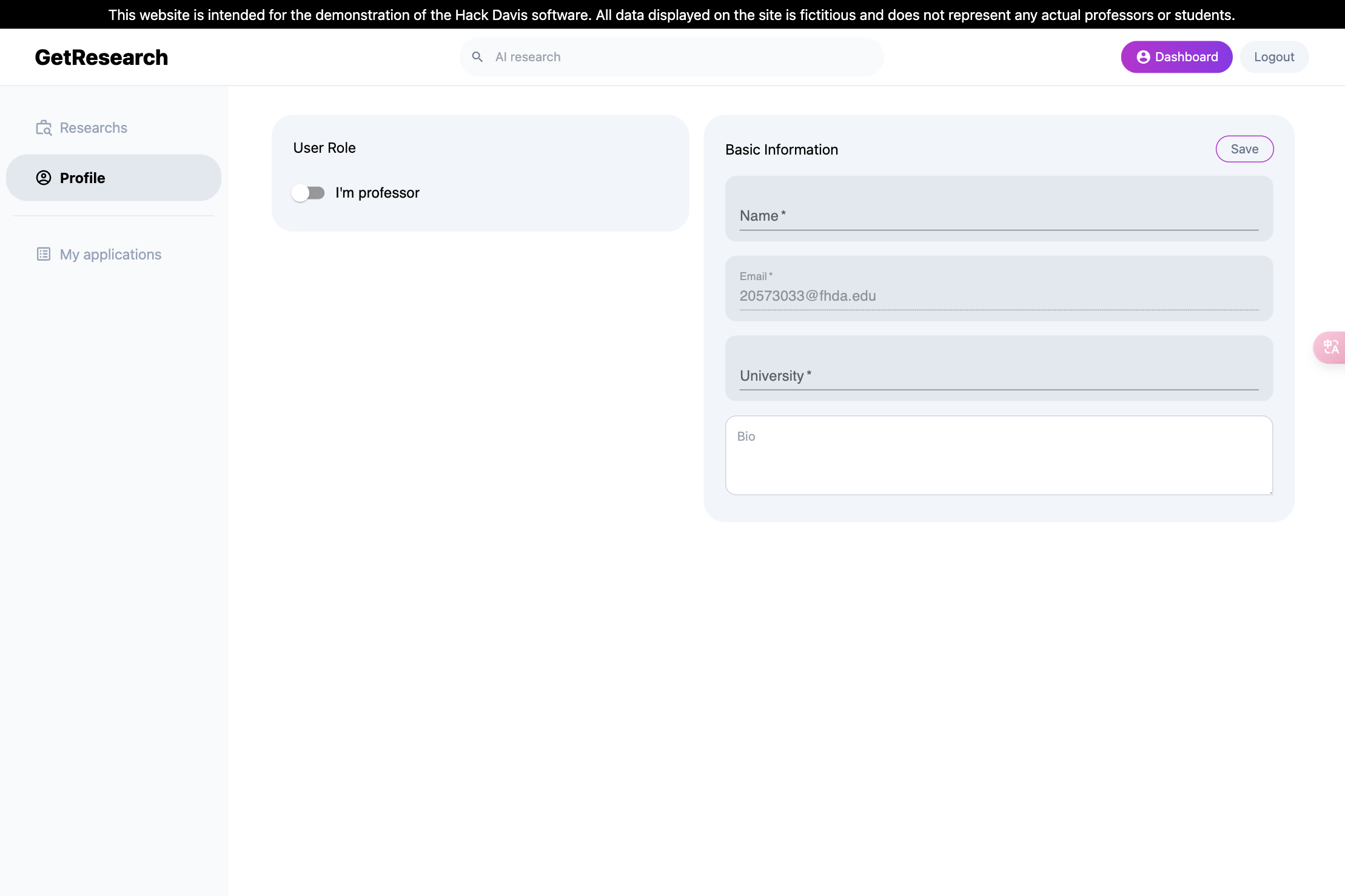1345x896 pixels.
Task: Go to My applications page
Action: pos(110,255)
